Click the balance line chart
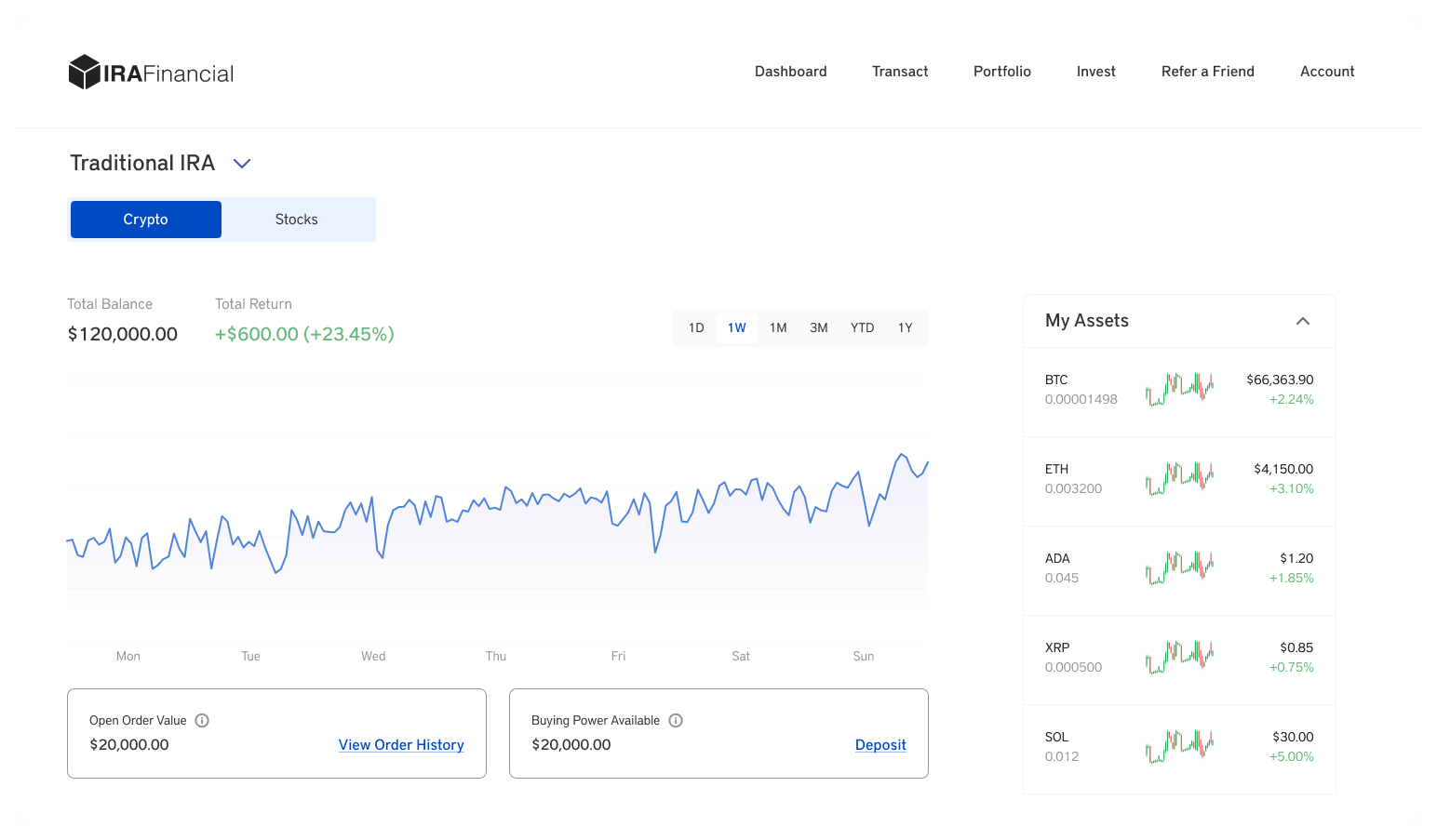The width and height of the screenshot is (1437, 840). click(497, 512)
